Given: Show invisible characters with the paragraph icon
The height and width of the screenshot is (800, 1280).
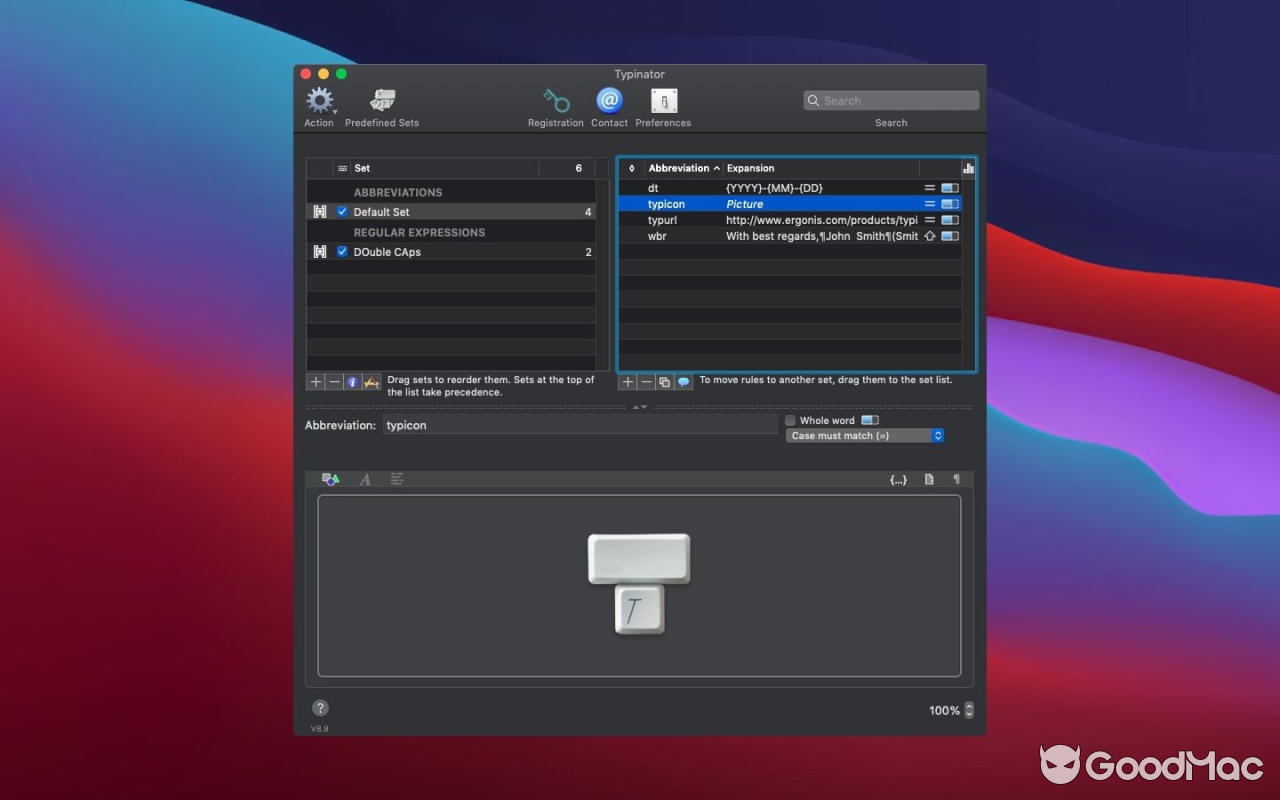Looking at the screenshot, I should click(x=957, y=479).
